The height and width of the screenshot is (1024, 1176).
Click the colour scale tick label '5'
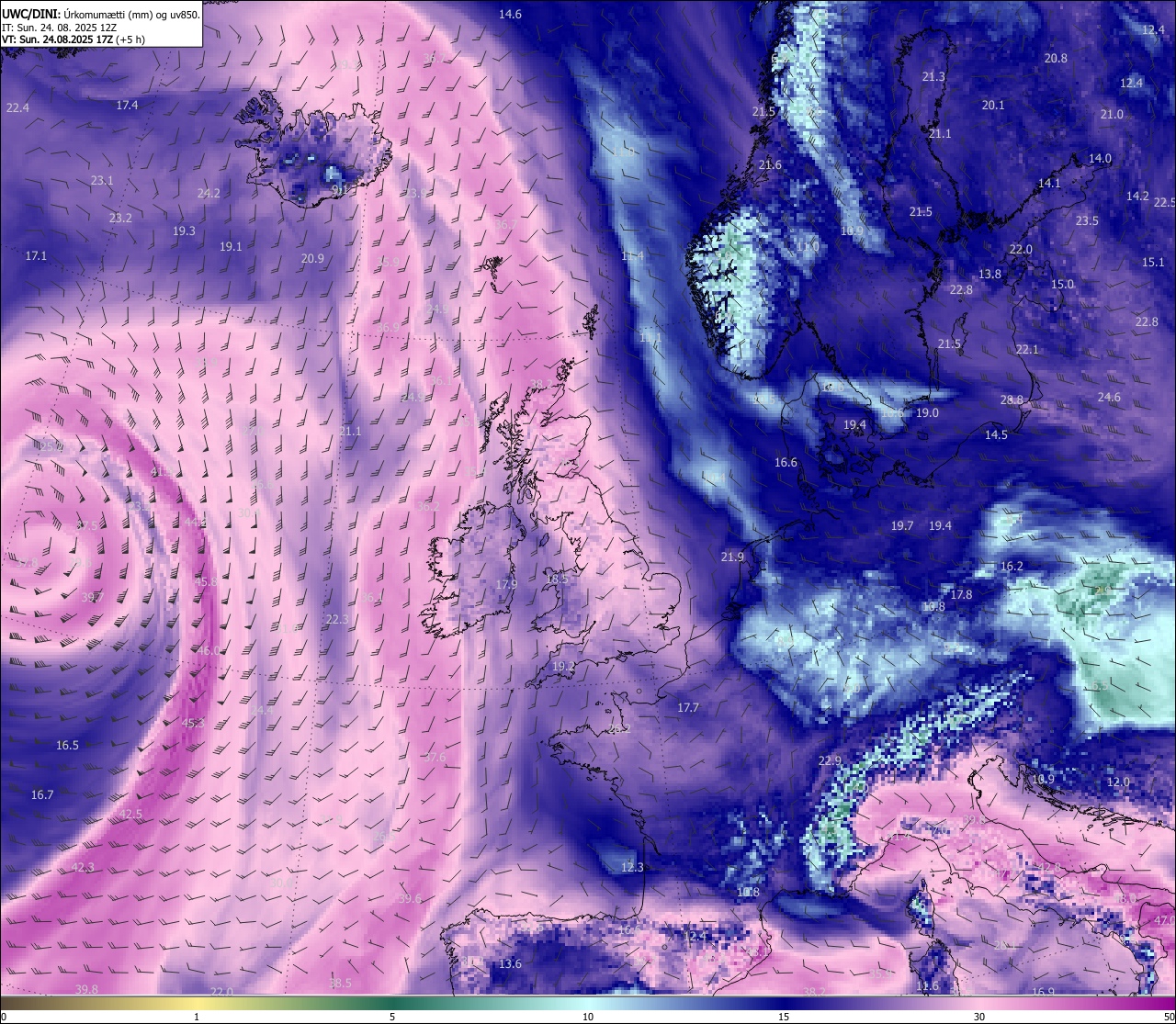[x=392, y=1017]
